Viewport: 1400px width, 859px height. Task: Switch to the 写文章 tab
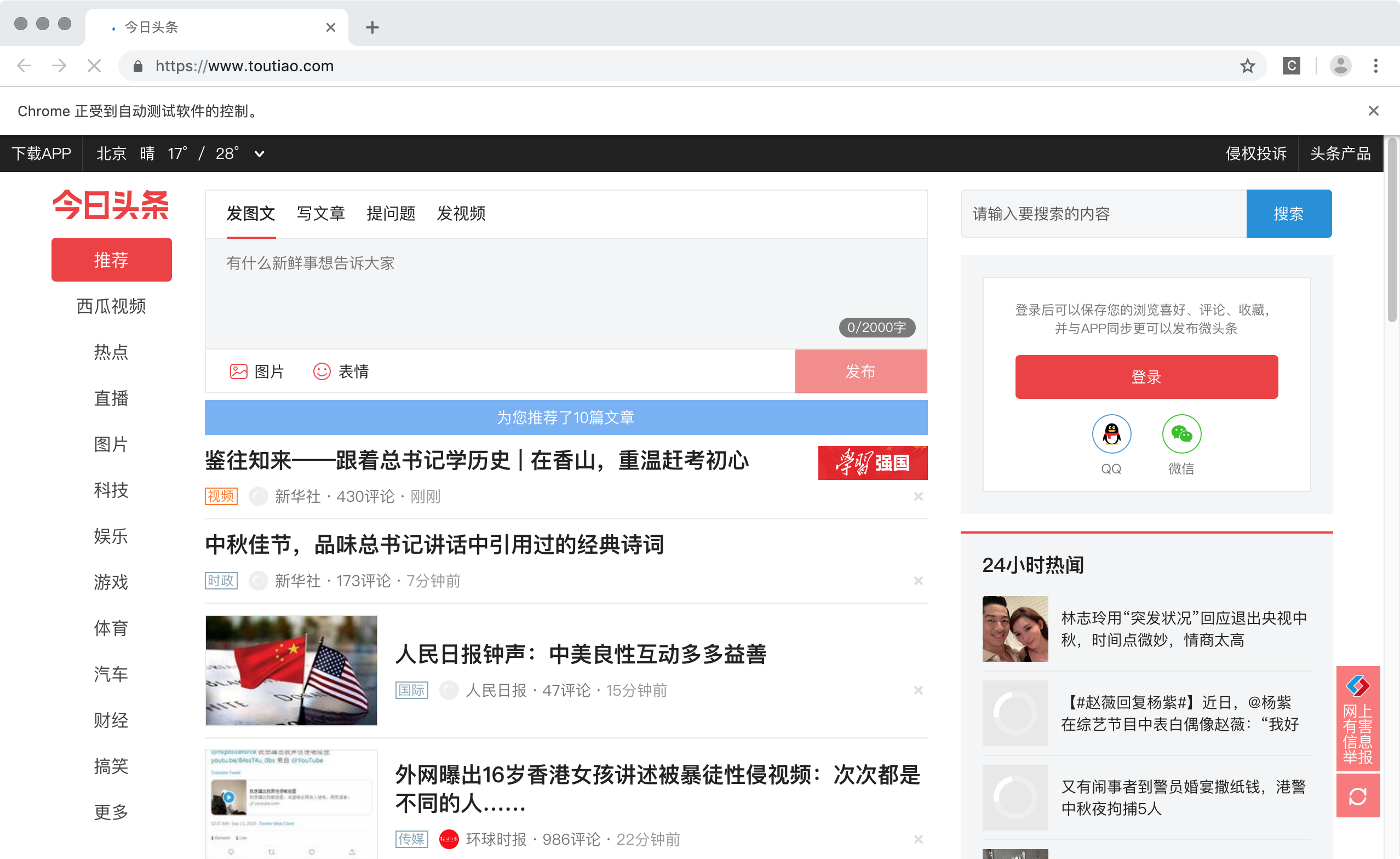[x=321, y=214]
